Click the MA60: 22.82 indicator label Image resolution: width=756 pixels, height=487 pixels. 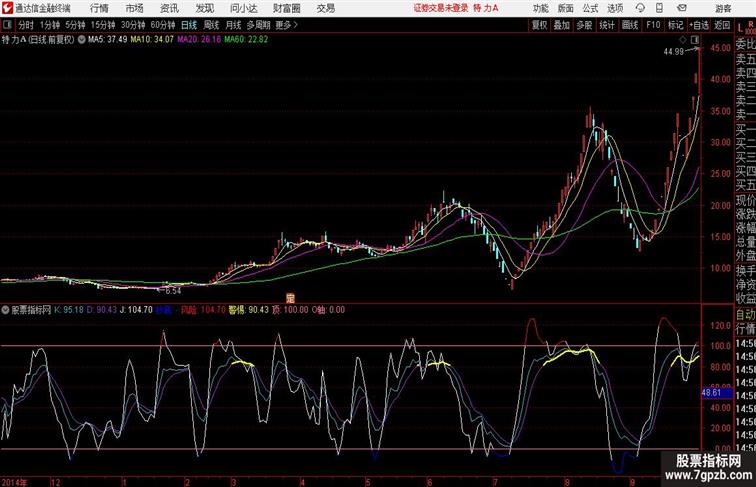246,40
